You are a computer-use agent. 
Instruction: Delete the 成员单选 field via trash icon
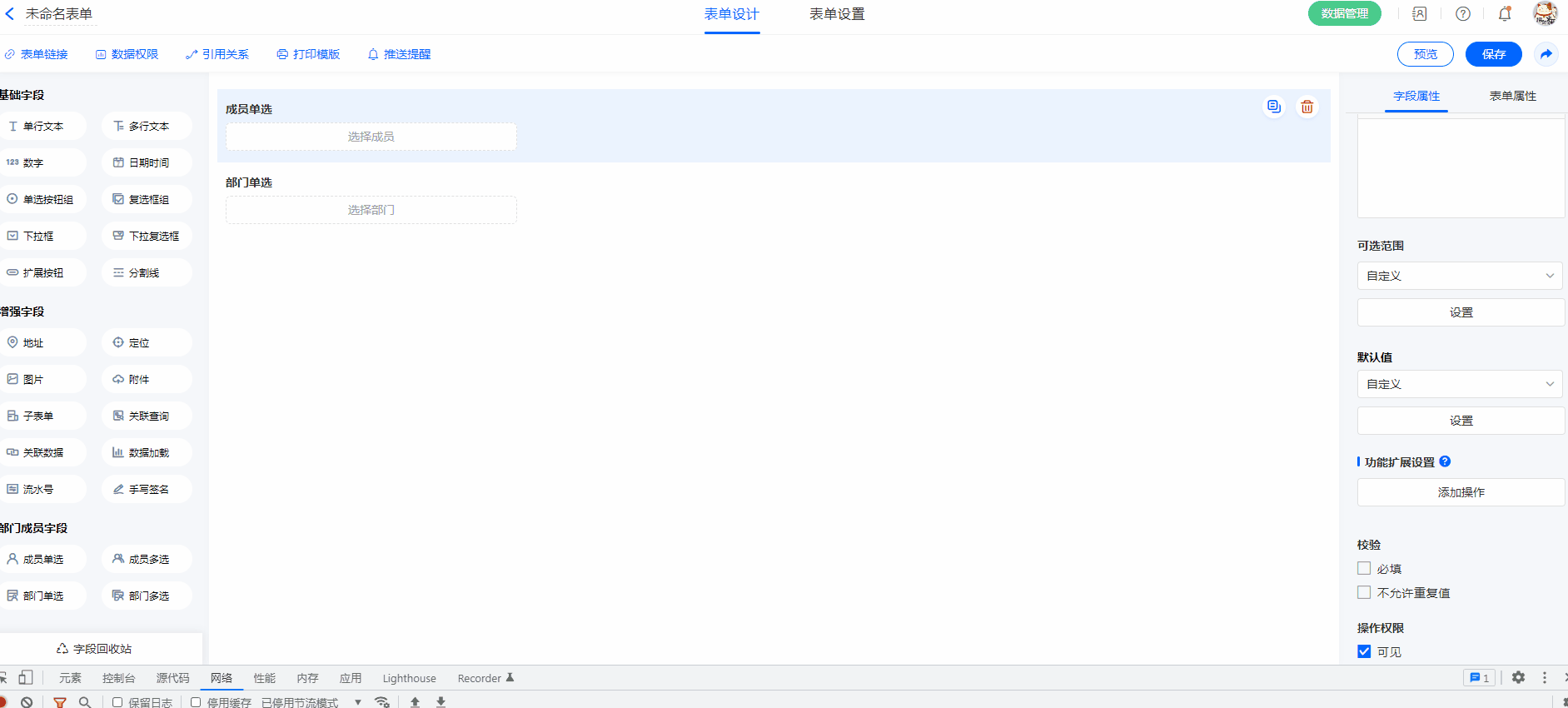click(1307, 107)
